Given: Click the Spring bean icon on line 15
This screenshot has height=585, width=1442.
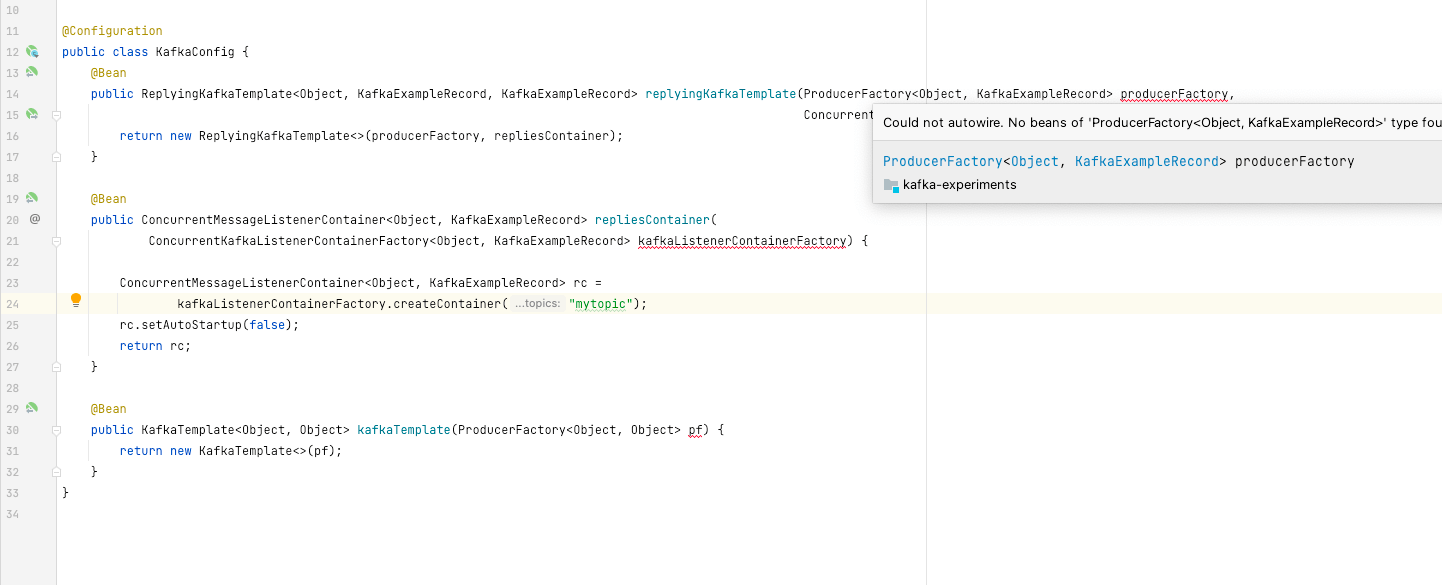Looking at the screenshot, I should point(33,114).
